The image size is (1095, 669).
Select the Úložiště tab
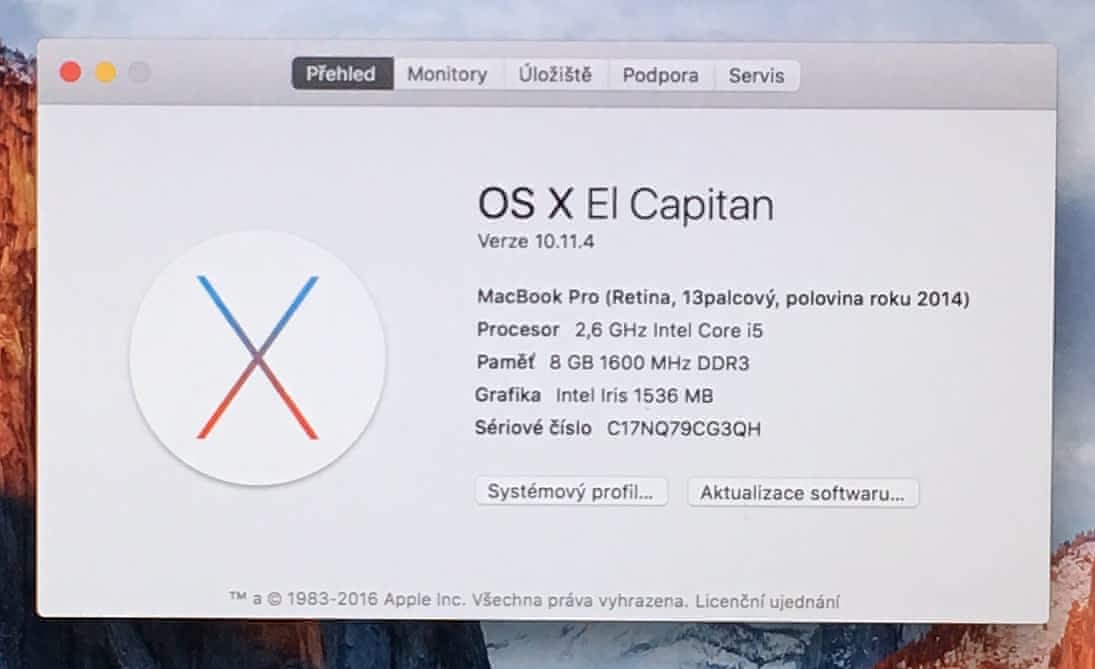coord(555,75)
